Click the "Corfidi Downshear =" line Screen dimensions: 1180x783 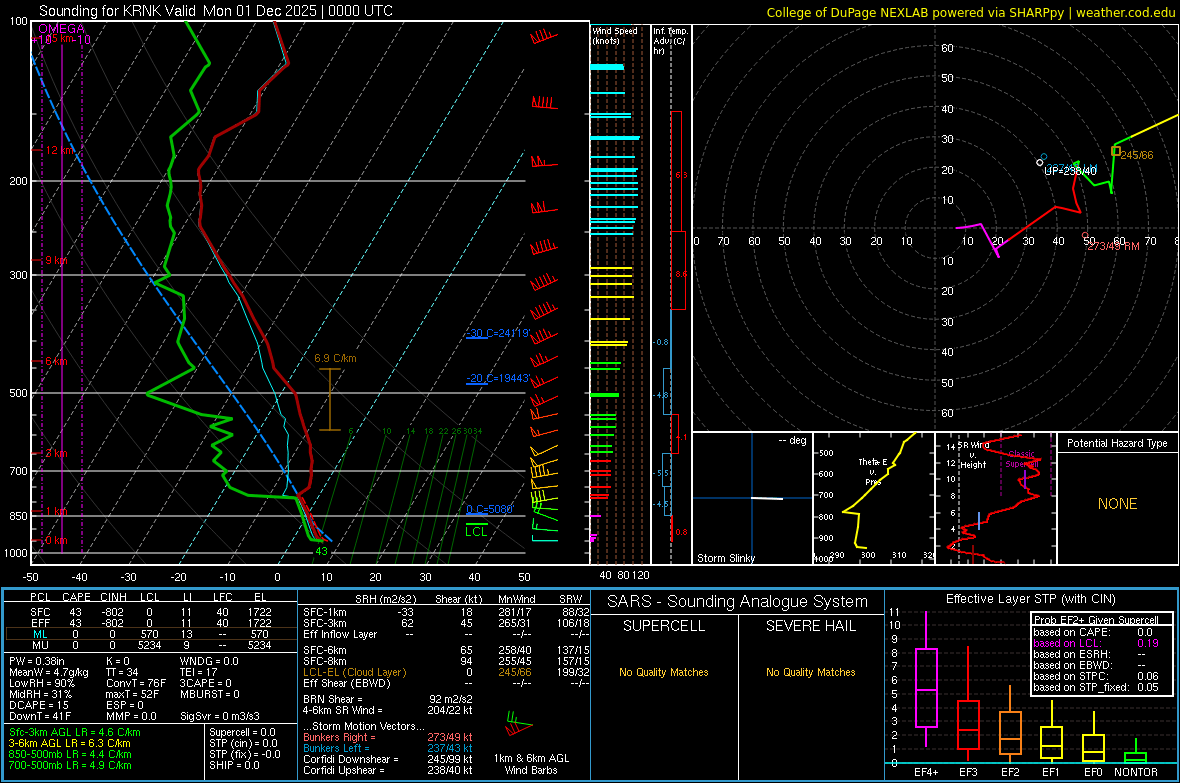coord(388,759)
